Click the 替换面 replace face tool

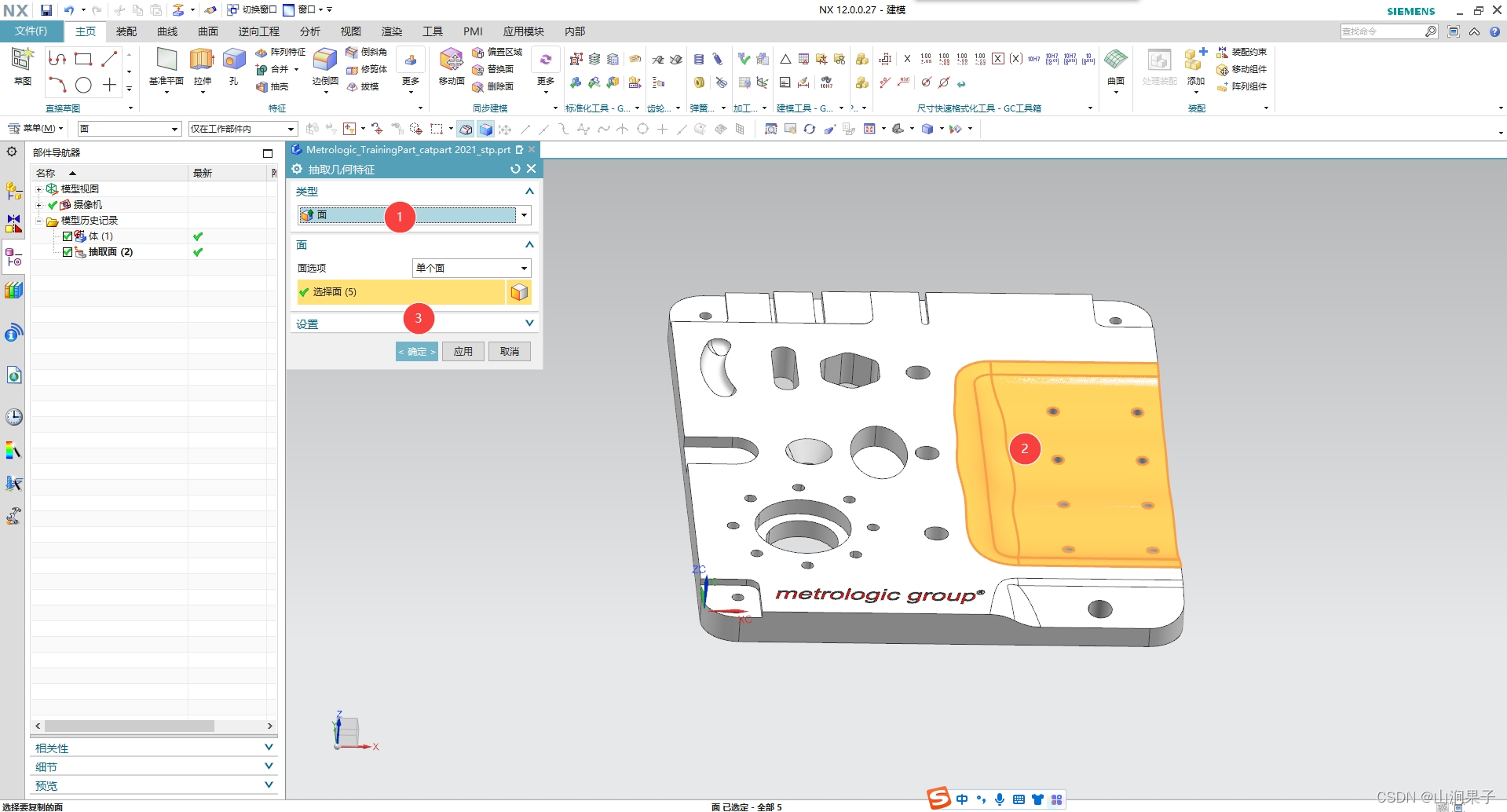[493, 69]
